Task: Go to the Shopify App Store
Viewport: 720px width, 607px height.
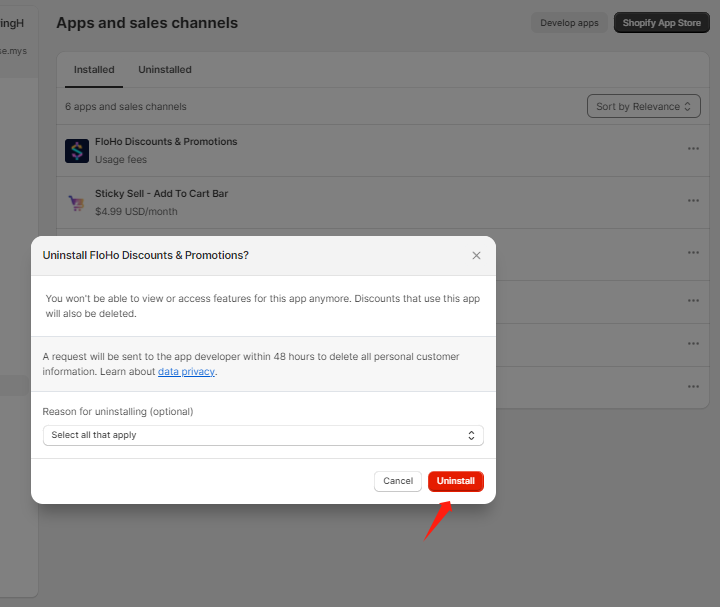Action: pyautogui.click(x=661, y=23)
